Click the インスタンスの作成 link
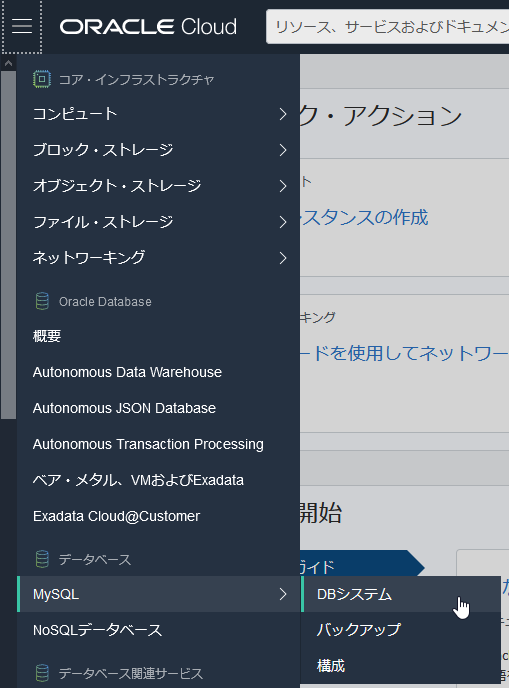This screenshot has width=509, height=688. click(364, 218)
